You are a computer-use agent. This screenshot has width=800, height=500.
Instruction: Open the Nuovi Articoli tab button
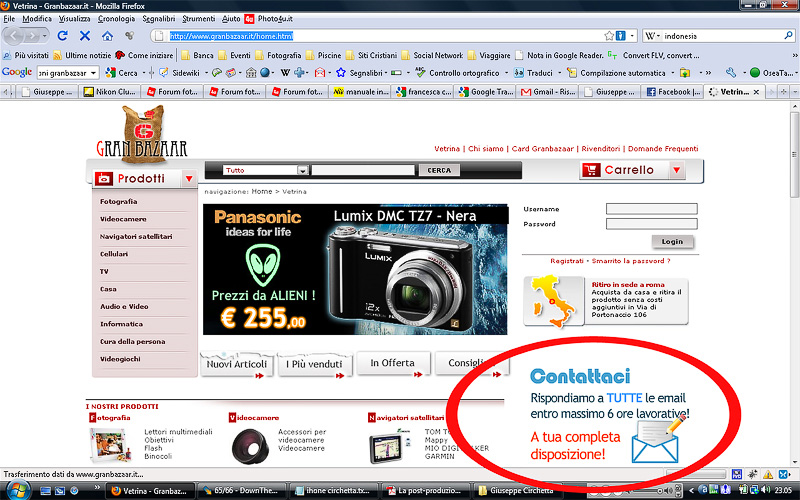(237, 365)
